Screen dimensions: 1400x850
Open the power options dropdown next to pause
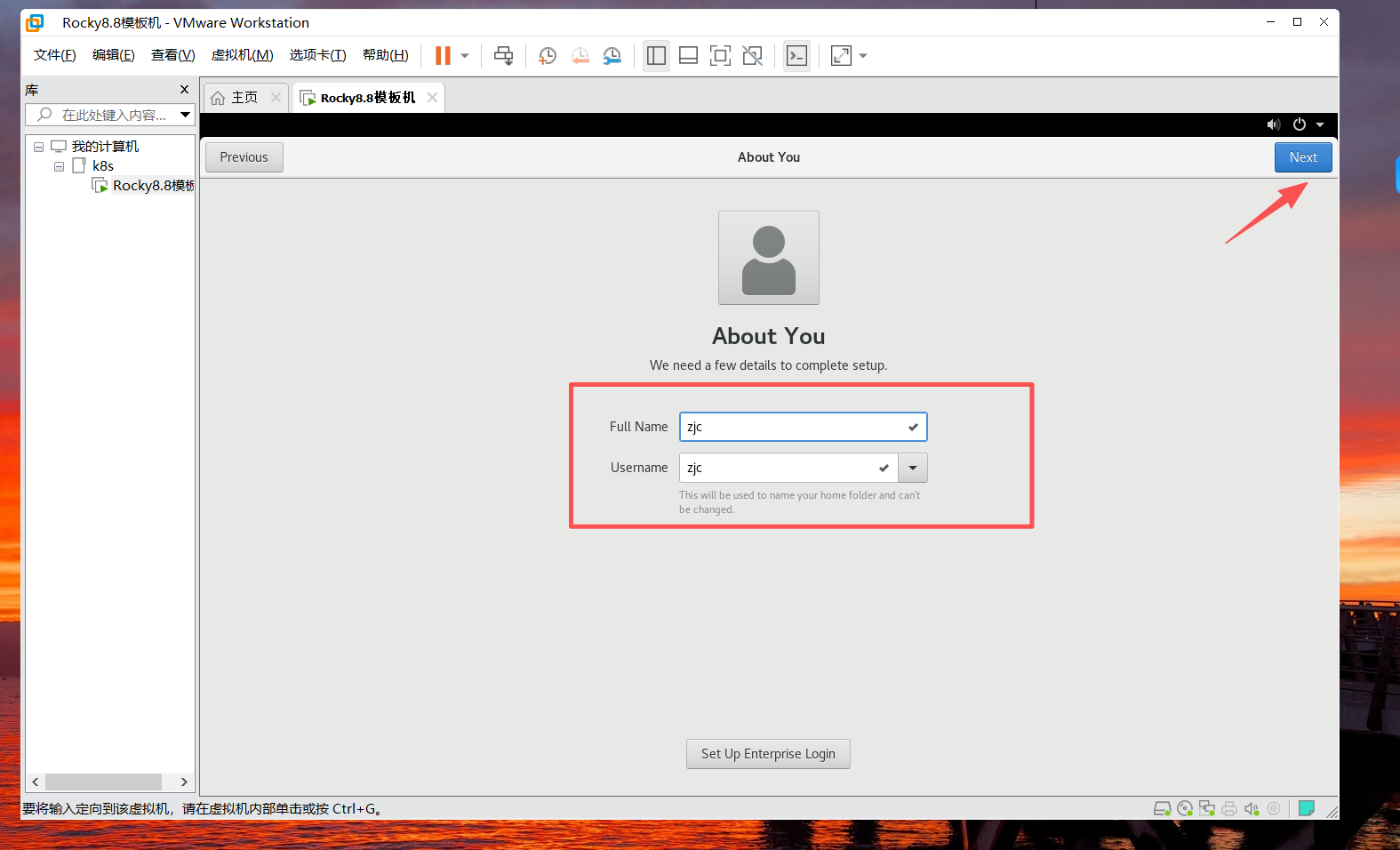[465, 56]
